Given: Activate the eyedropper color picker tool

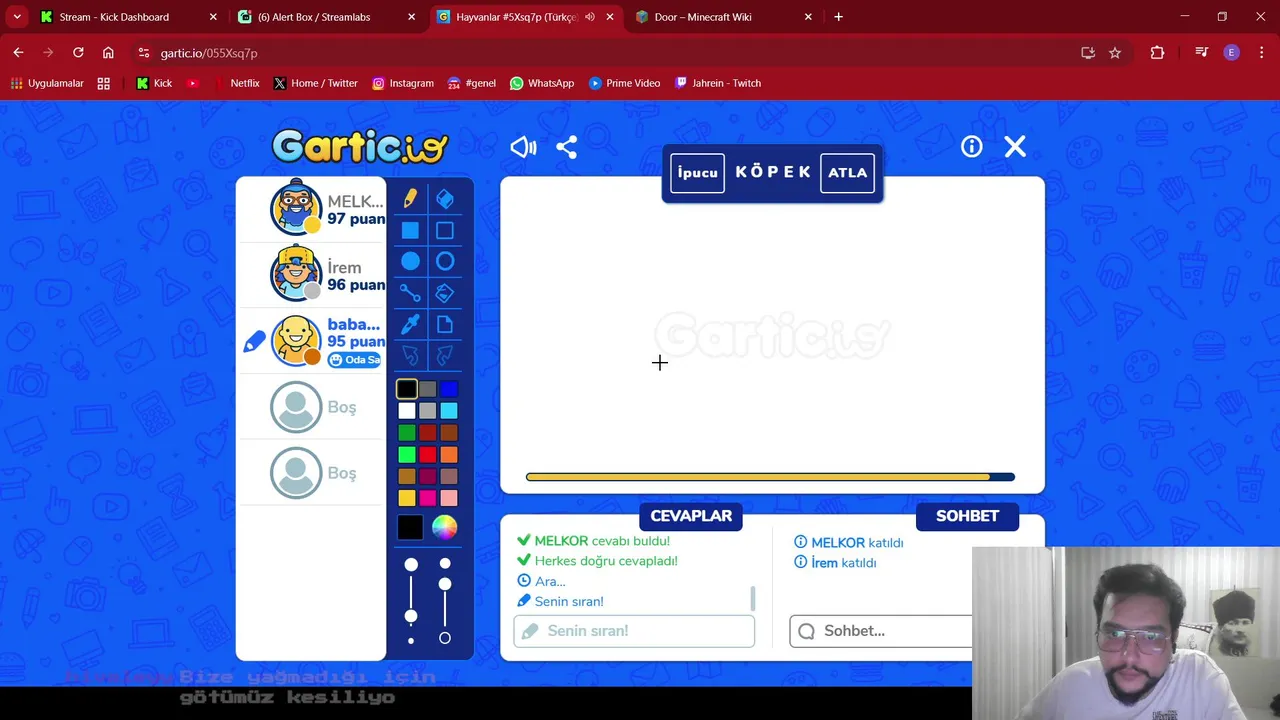Looking at the screenshot, I should click(x=410, y=324).
